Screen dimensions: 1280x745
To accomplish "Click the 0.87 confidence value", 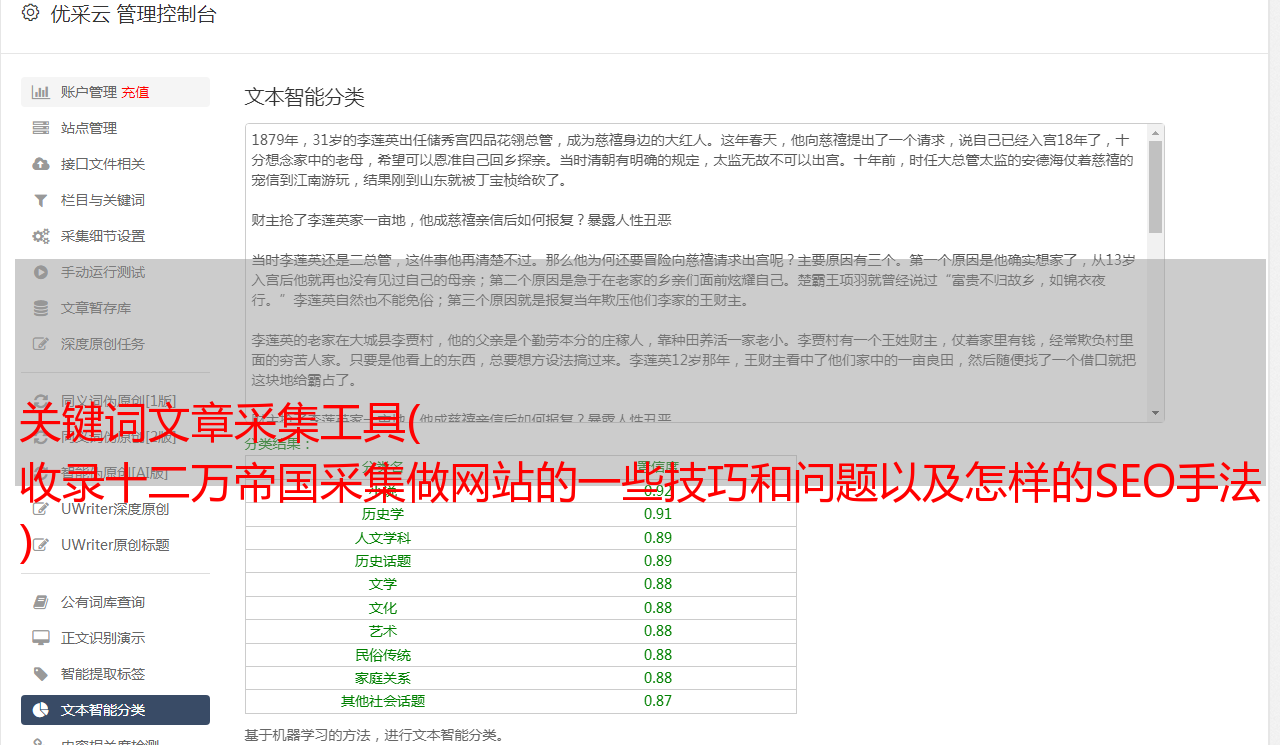I will click(658, 701).
